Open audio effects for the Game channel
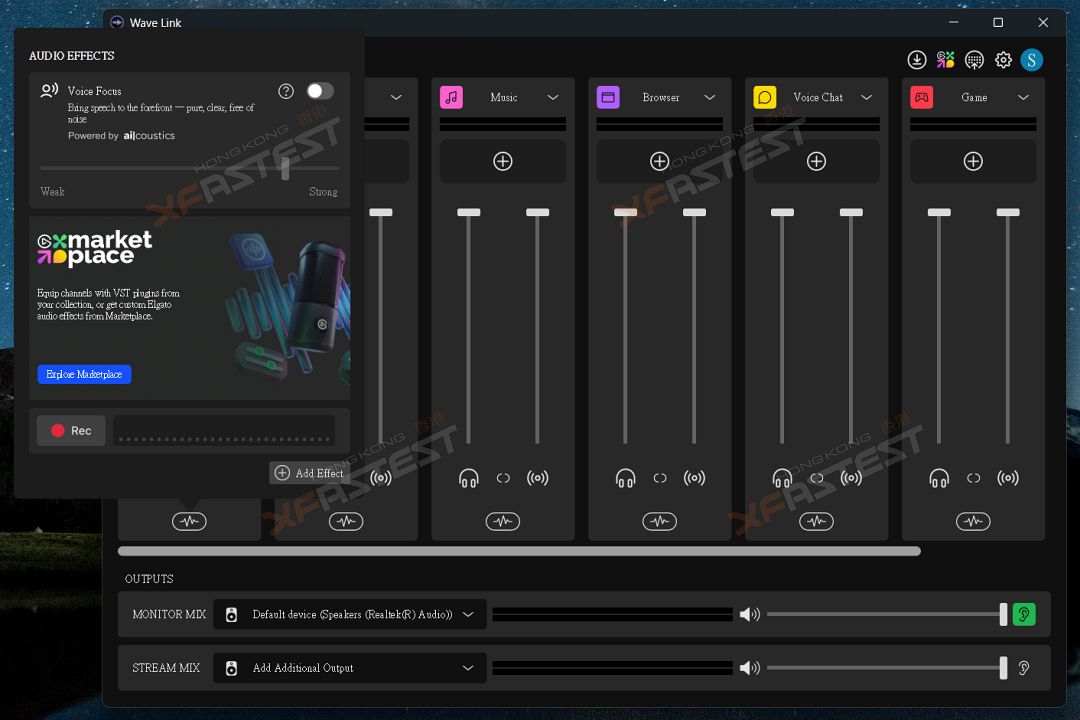The width and height of the screenshot is (1080, 720). pos(973,522)
